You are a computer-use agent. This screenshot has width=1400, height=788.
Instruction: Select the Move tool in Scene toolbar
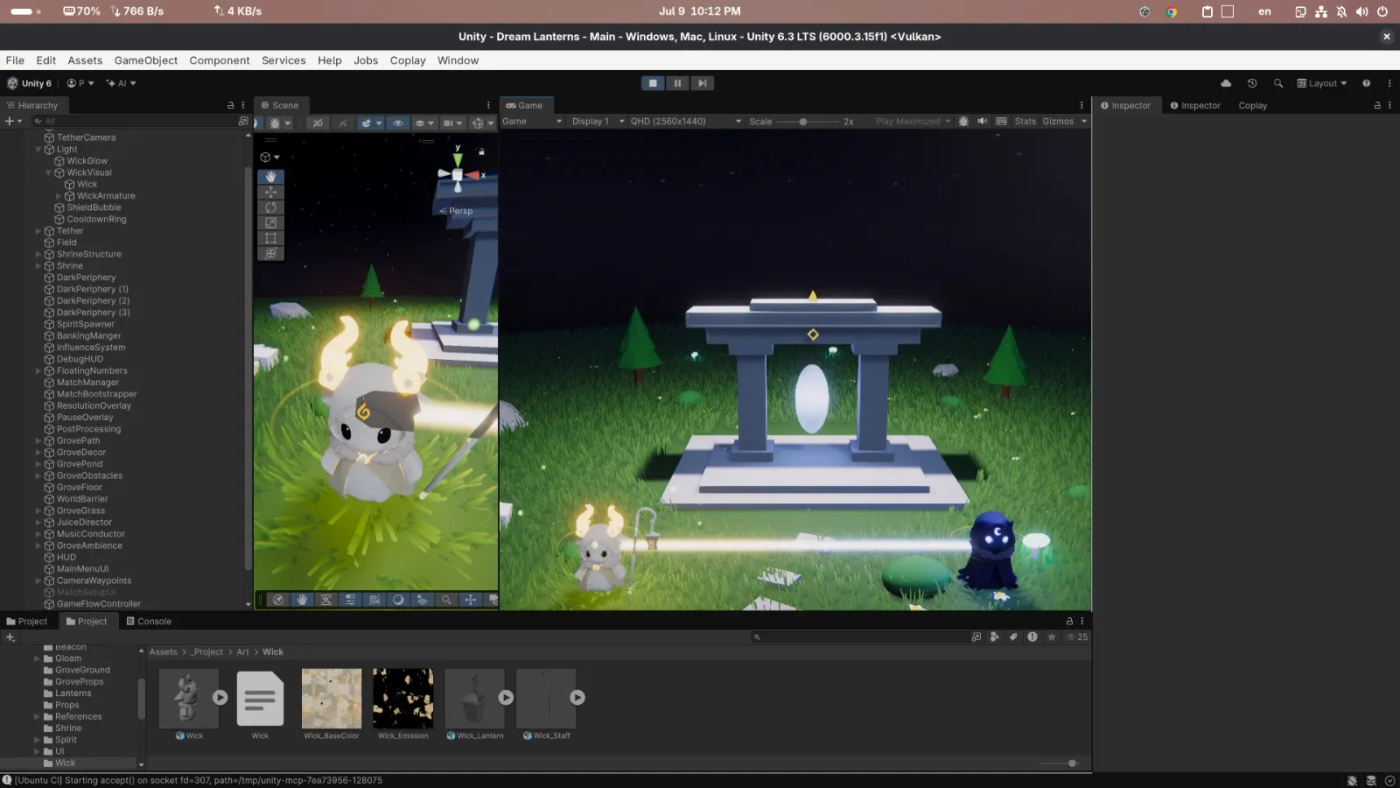pyautogui.click(x=271, y=191)
